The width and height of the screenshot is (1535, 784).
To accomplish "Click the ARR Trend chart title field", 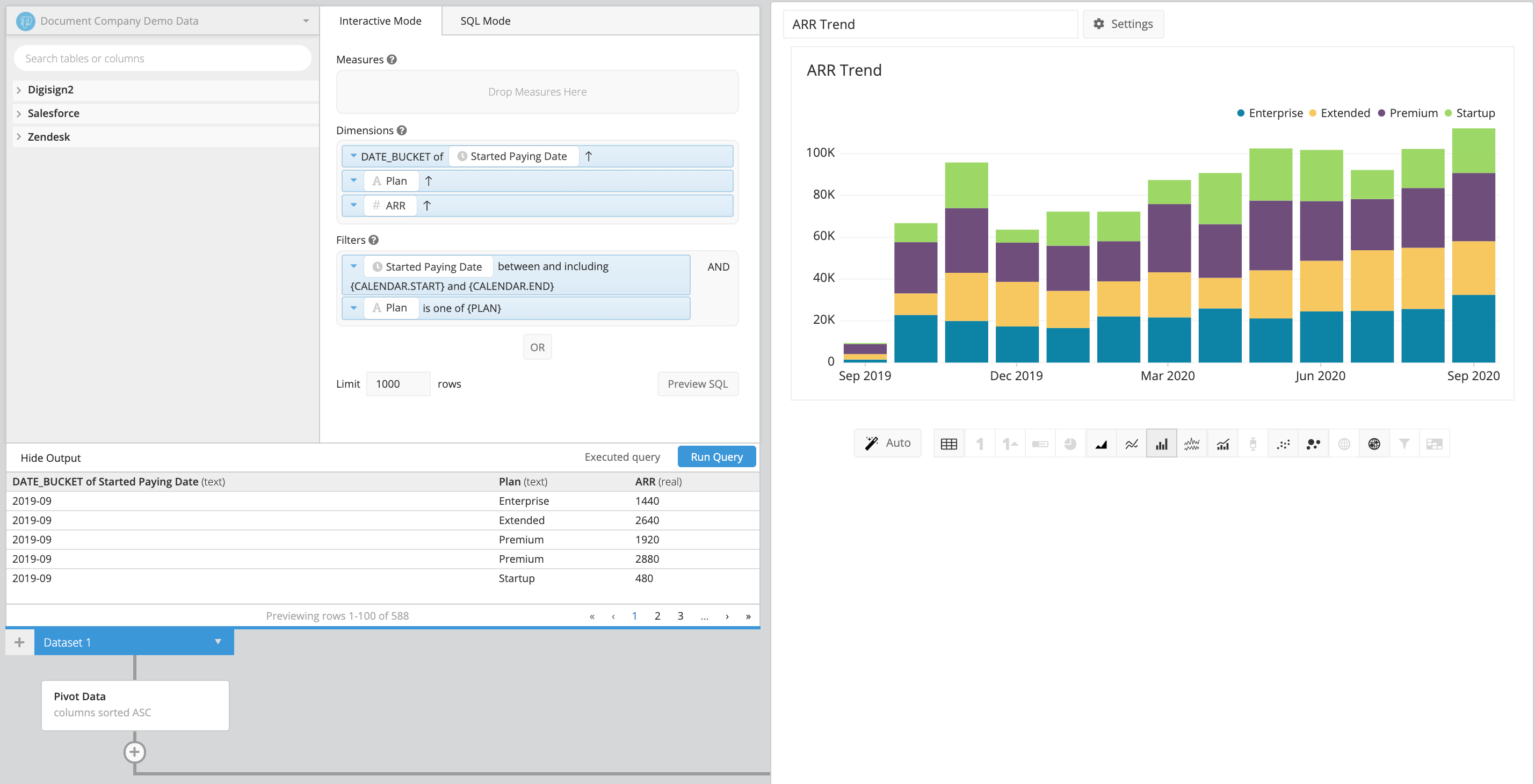I will 930,24.
